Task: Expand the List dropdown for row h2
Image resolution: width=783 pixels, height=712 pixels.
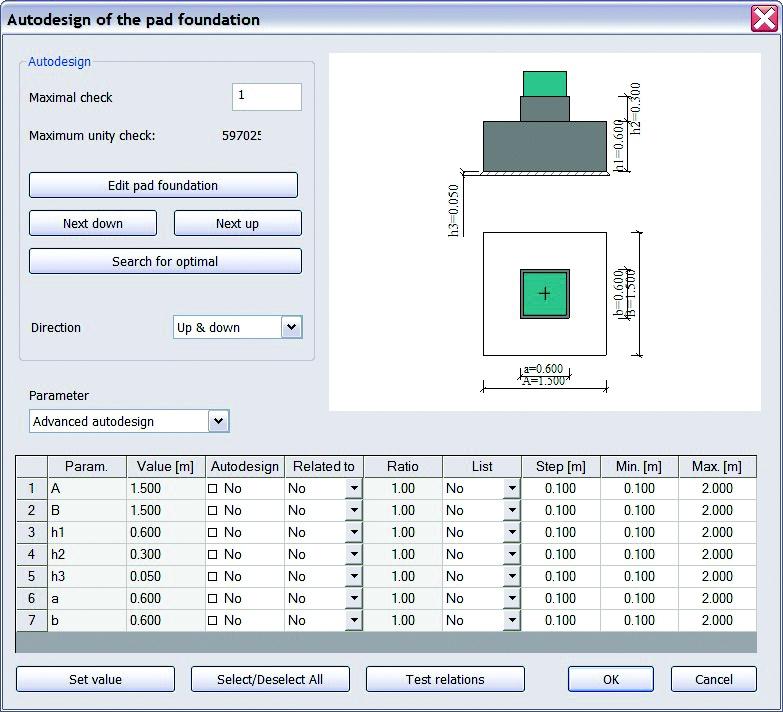Action: 511,555
